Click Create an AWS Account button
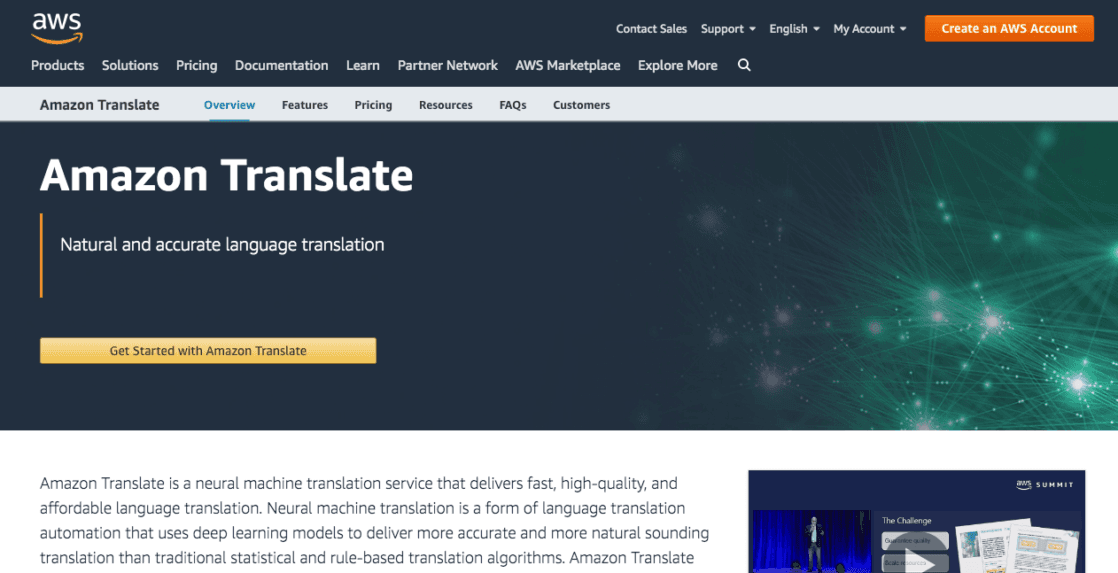This screenshot has height=573, width=1118. coord(1009,29)
